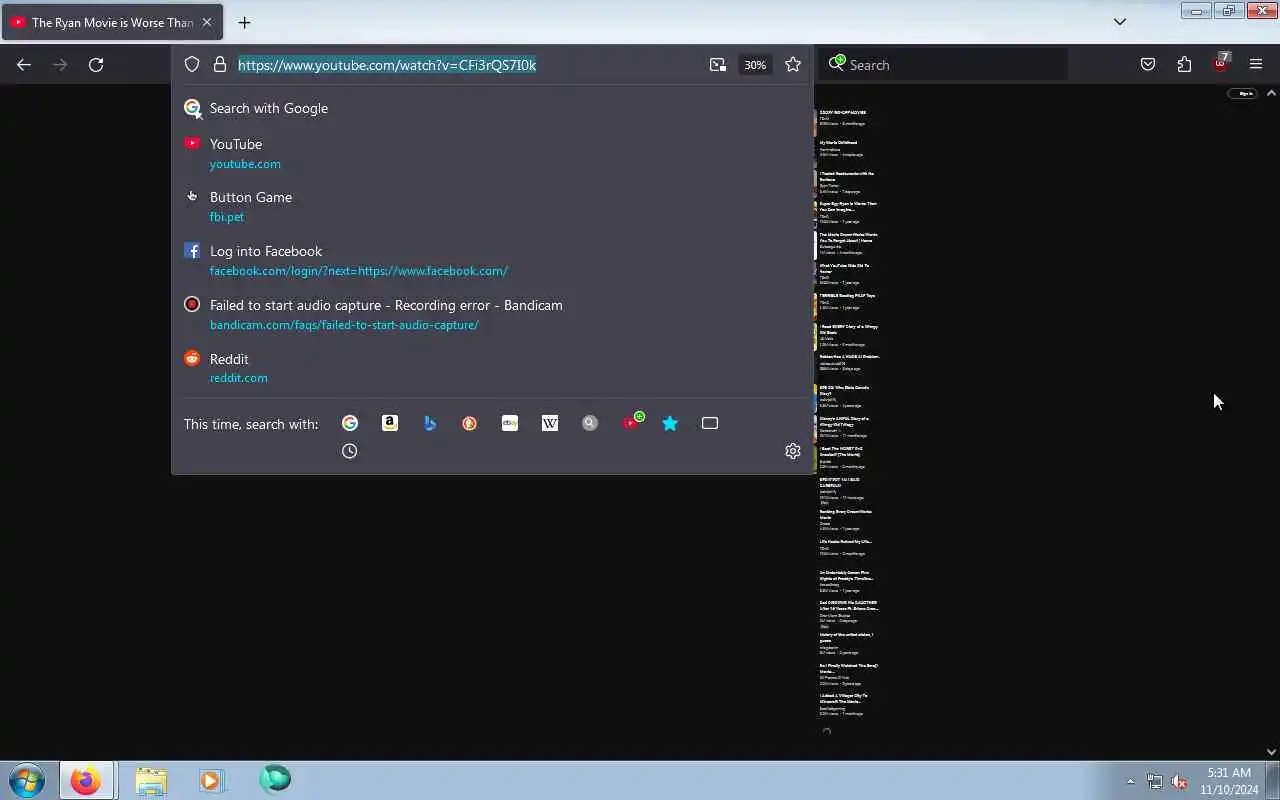Open the media player taskbar icon
Image resolution: width=1280 pixels, height=800 pixels.
click(211, 780)
